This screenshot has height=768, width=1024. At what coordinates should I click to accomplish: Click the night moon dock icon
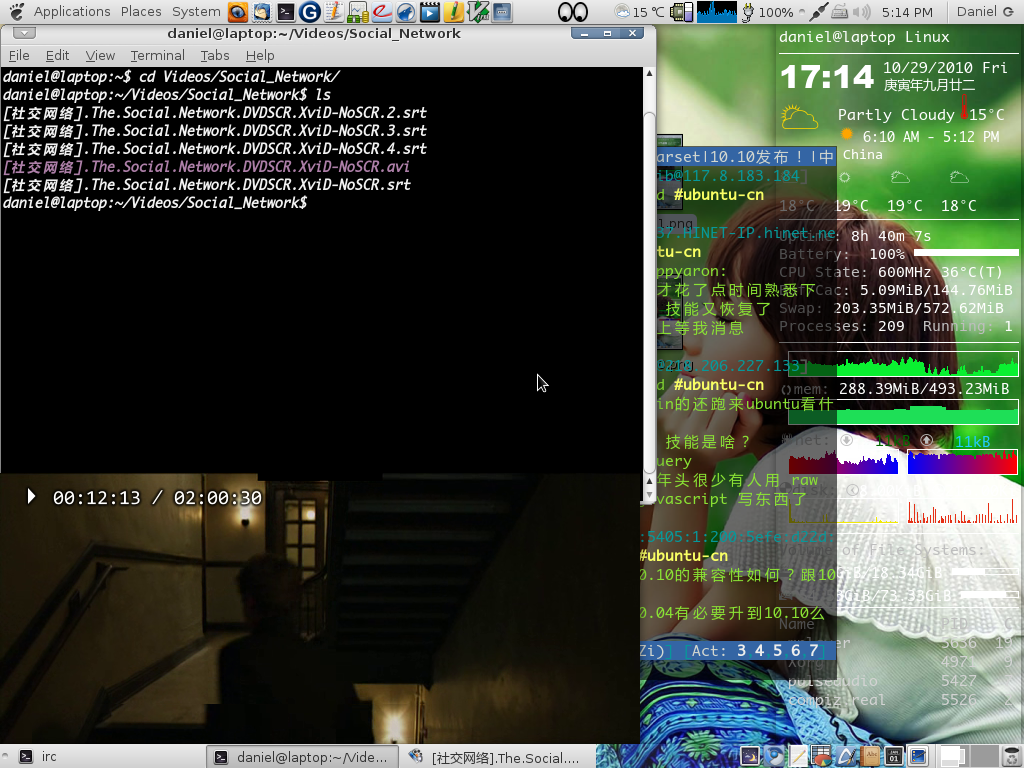750,756
